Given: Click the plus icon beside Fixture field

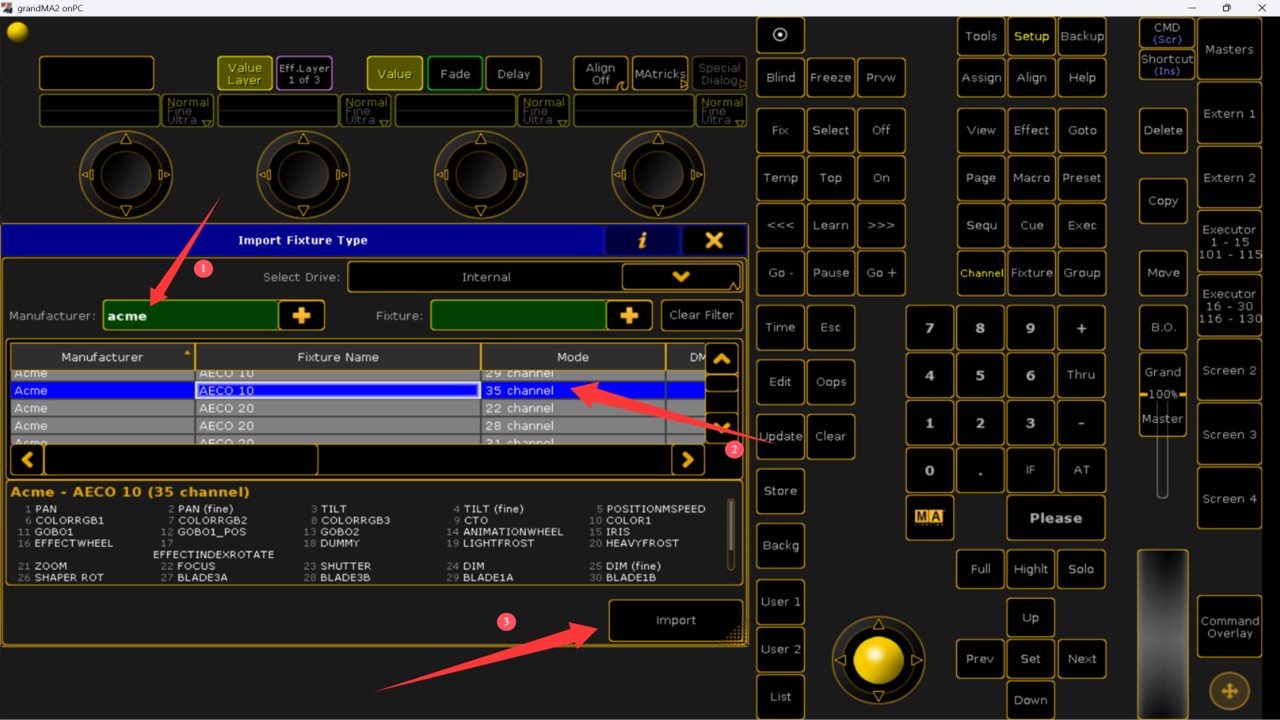Looking at the screenshot, I should pyautogui.click(x=629, y=315).
